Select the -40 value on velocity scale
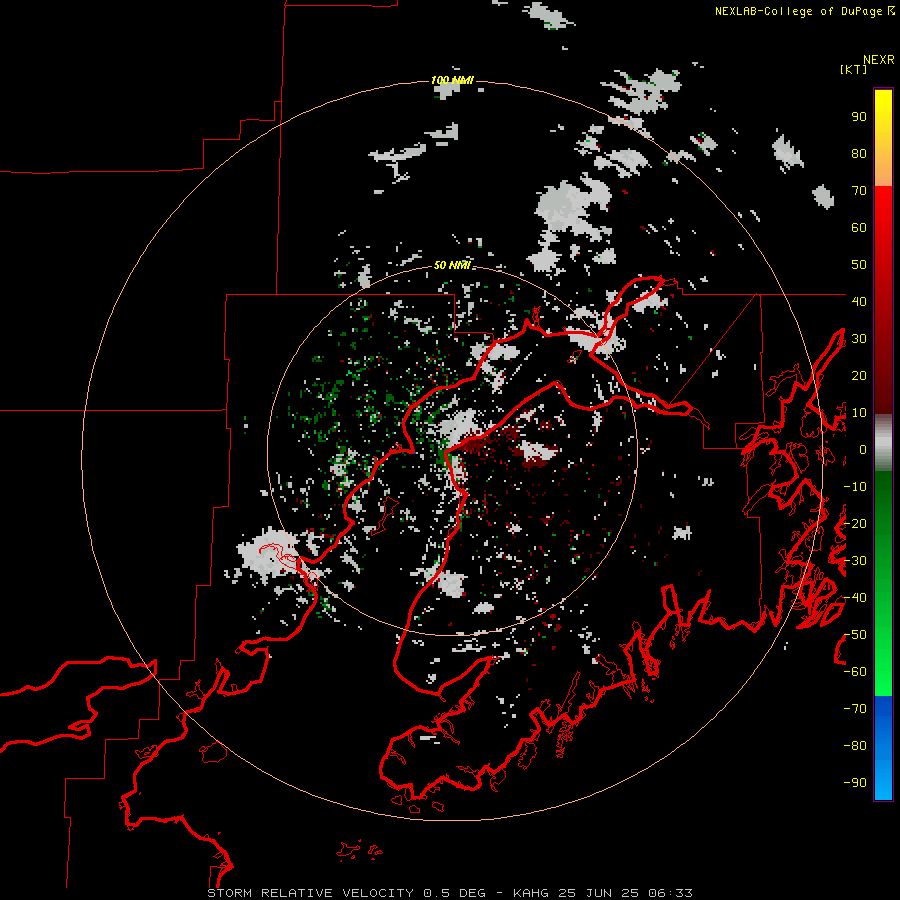 click(x=855, y=598)
